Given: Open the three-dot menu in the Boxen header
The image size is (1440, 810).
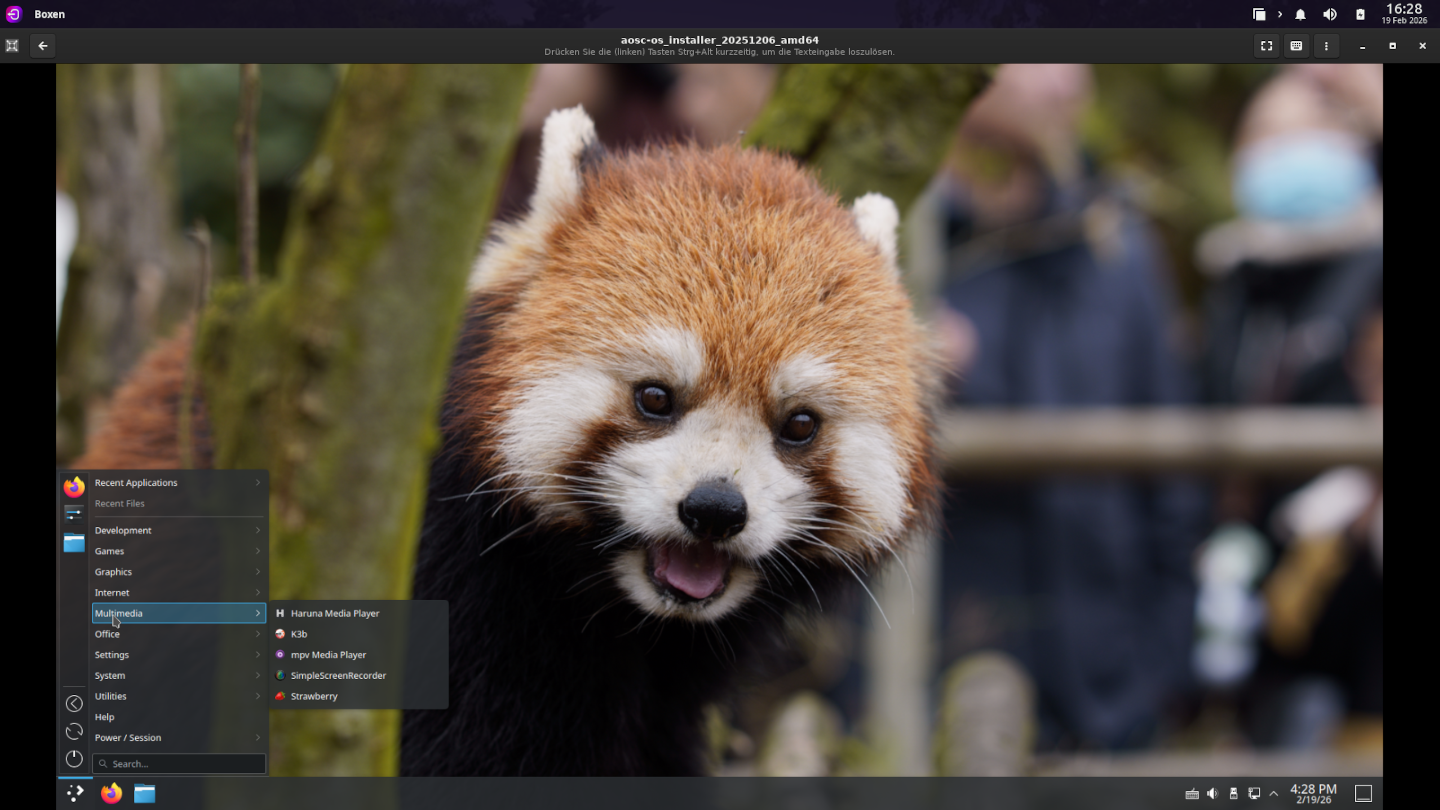Looking at the screenshot, I should [x=1326, y=46].
